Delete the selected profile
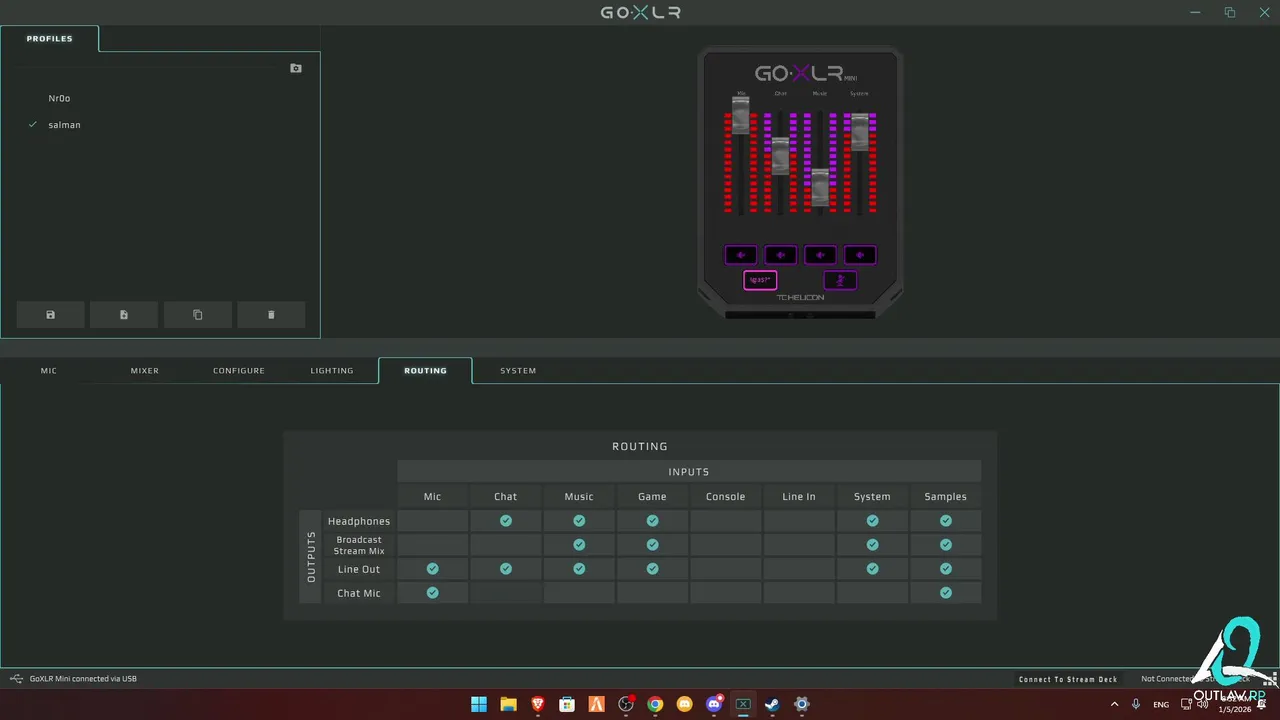 pos(271,314)
